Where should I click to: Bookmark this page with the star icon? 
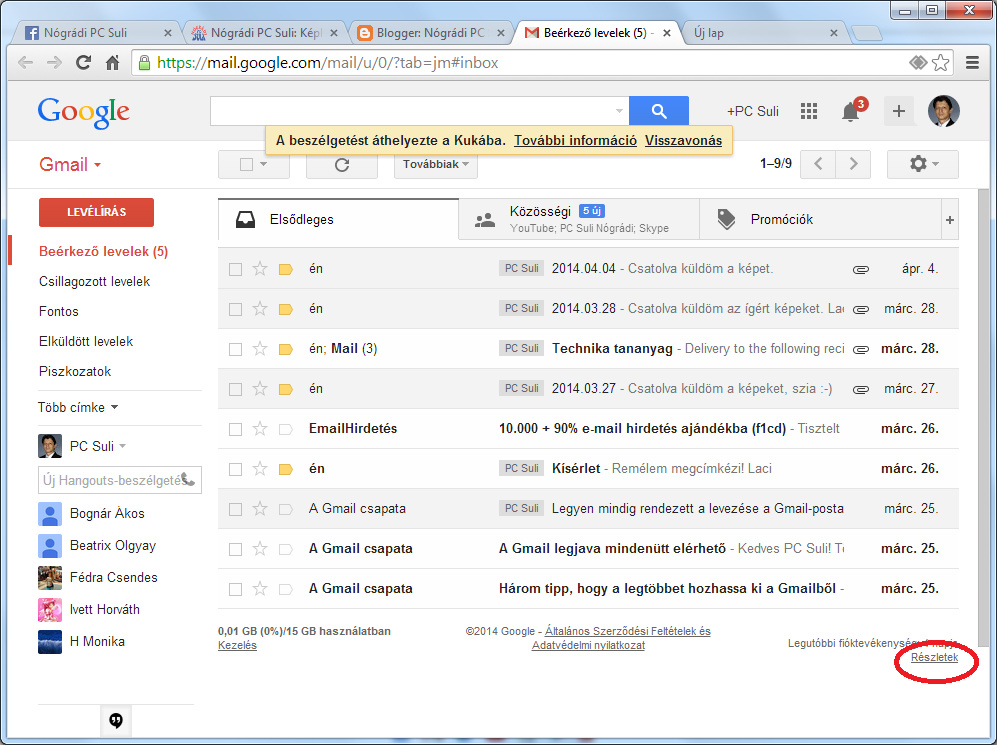[x=940, y=62]
